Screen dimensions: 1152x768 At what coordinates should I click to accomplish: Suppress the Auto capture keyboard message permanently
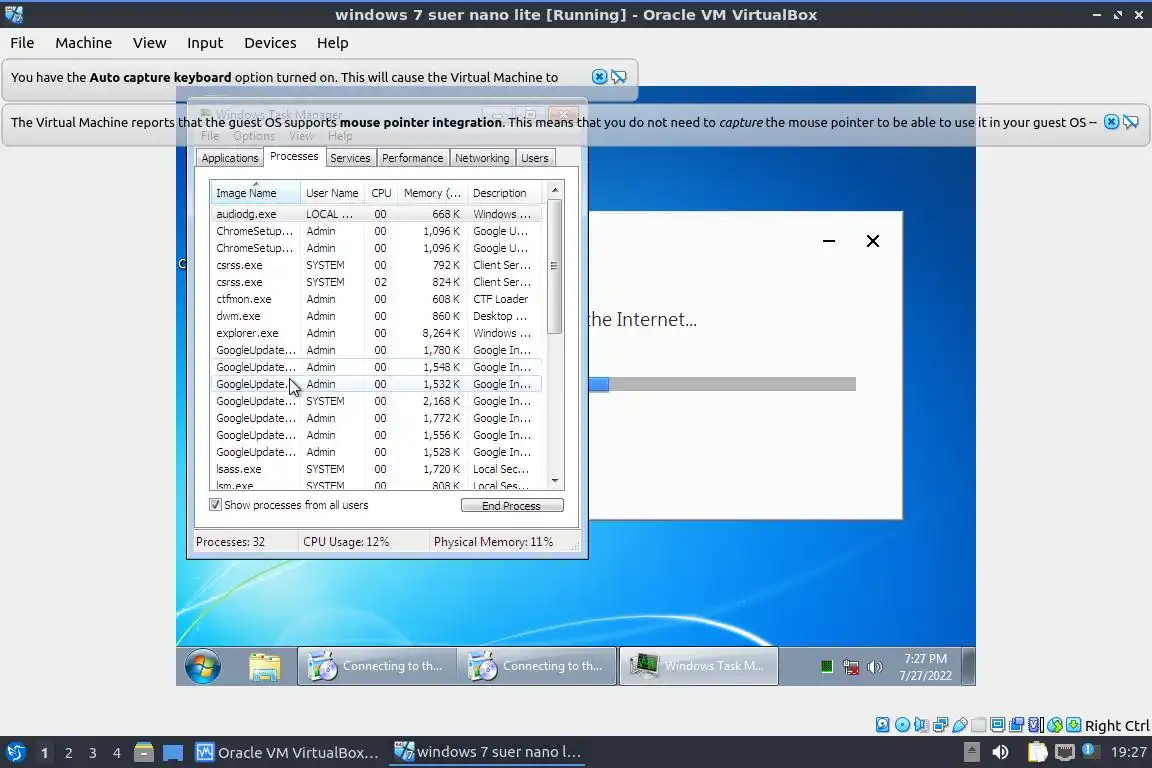[619, 76]
